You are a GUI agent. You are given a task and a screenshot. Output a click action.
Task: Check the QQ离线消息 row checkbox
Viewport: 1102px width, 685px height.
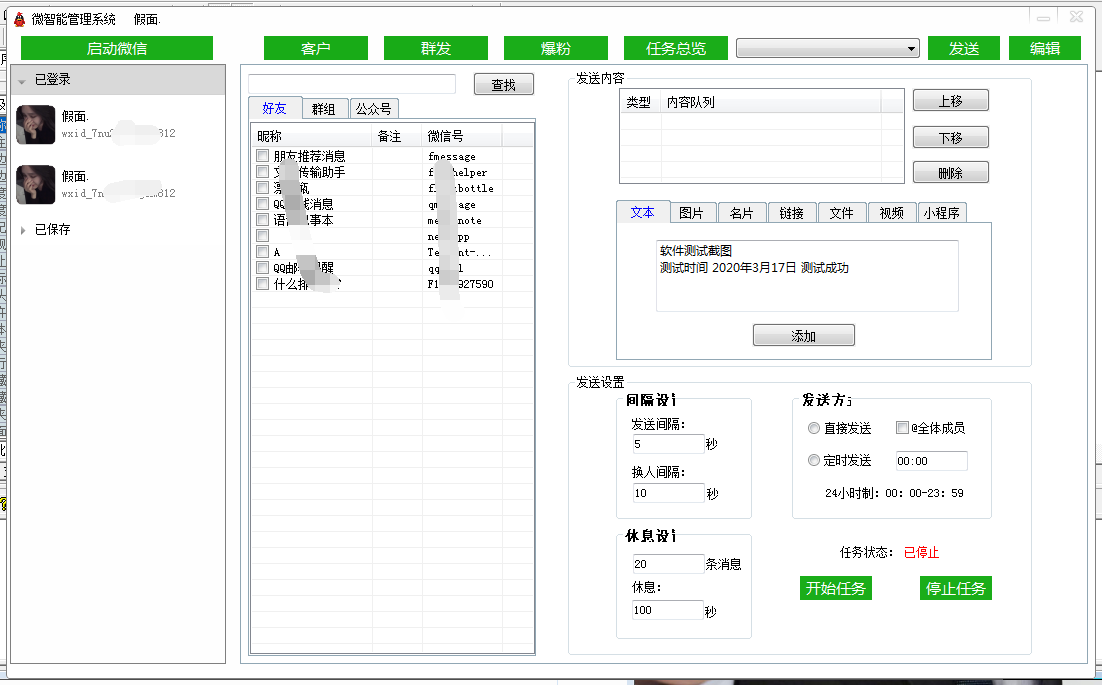[262, 204]
